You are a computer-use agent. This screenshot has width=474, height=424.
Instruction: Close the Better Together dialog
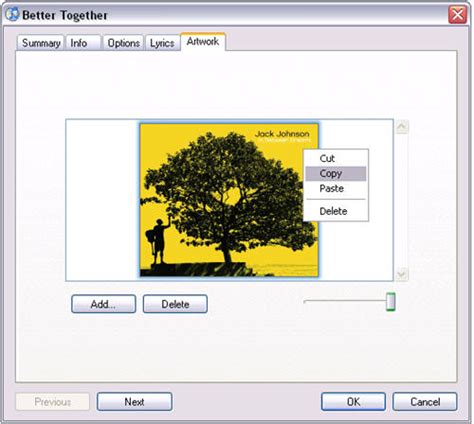[x=457, y=15]
